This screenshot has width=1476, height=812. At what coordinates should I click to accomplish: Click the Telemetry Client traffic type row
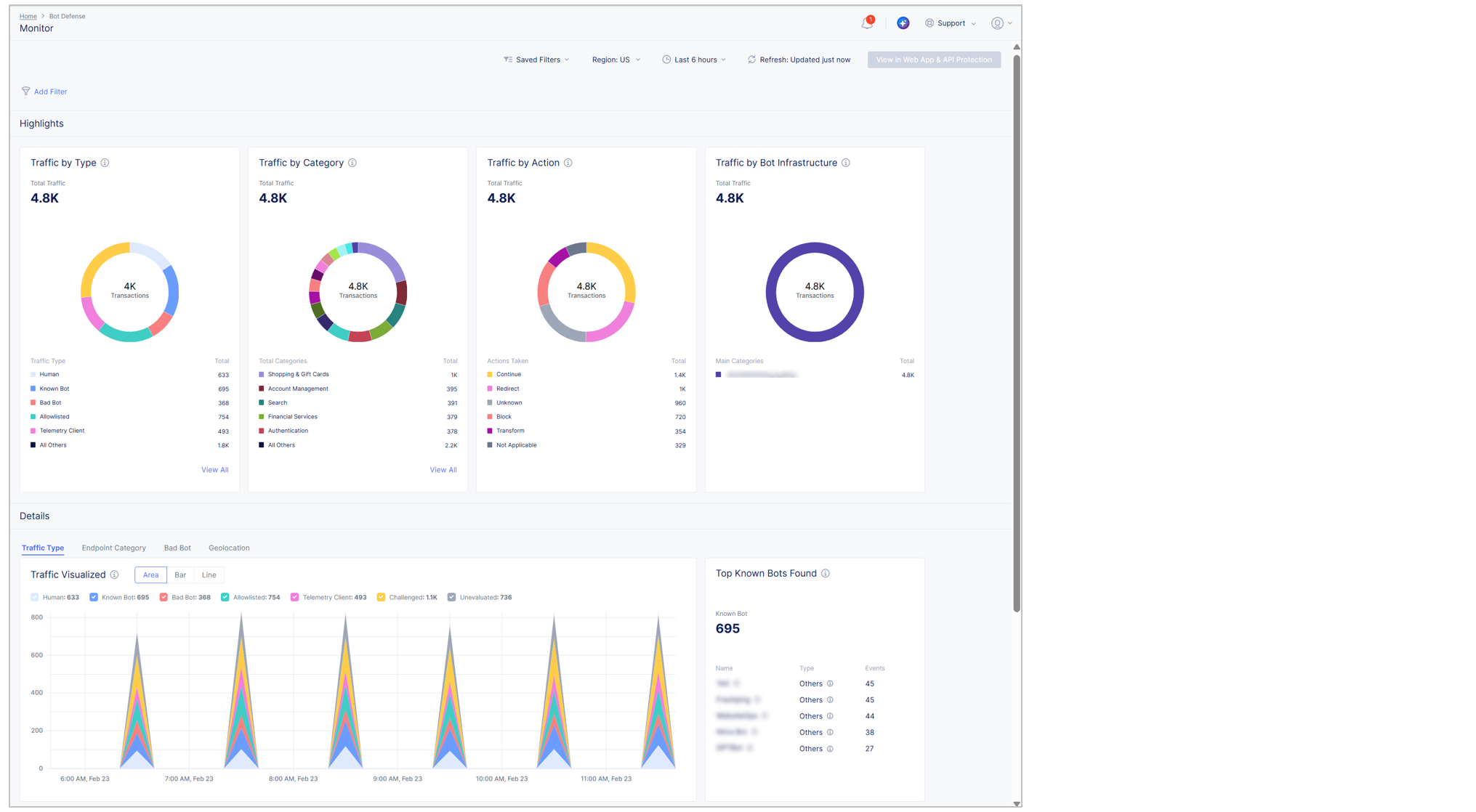pos(129,431)
